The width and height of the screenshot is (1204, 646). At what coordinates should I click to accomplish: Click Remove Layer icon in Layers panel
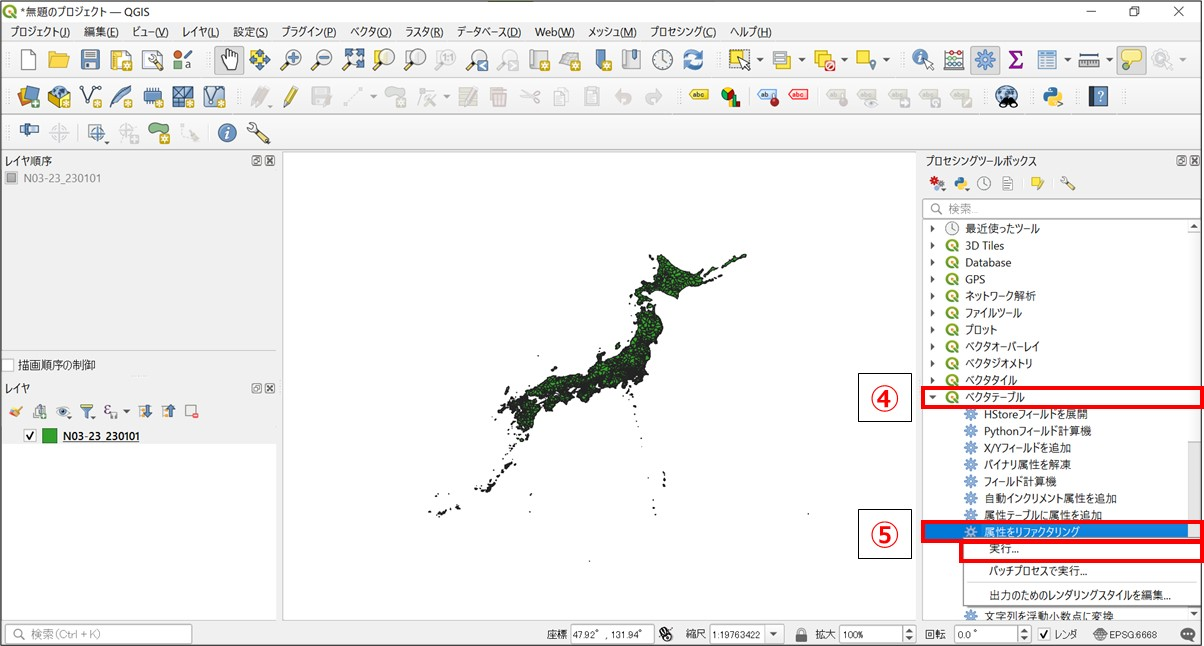click(191, 411)
